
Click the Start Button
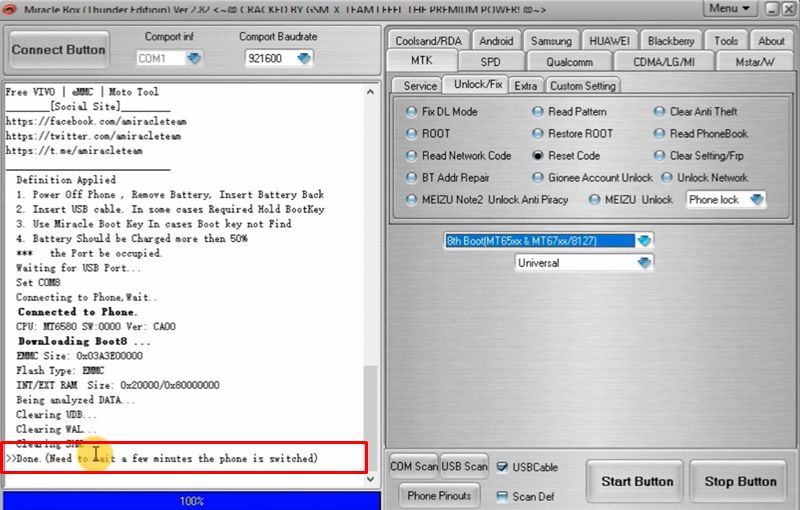tap(637, 481)
